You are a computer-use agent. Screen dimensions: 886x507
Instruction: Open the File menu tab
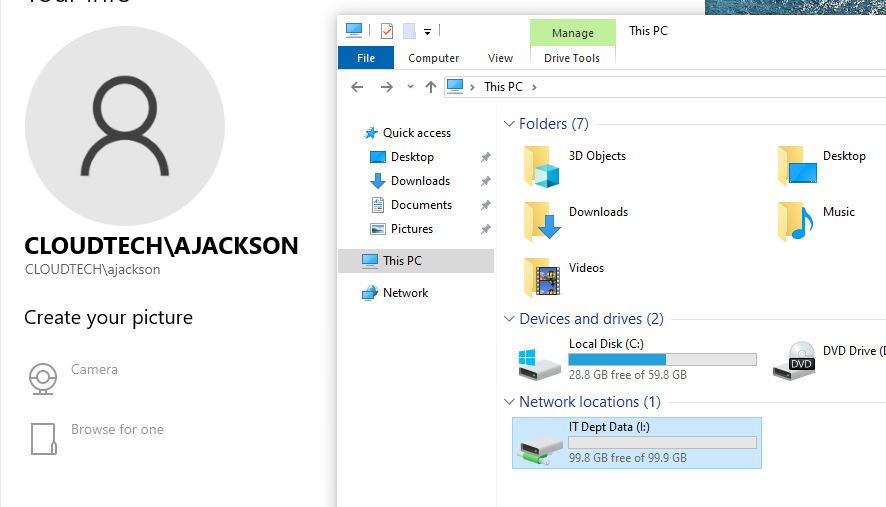click(x=366, y=58)
